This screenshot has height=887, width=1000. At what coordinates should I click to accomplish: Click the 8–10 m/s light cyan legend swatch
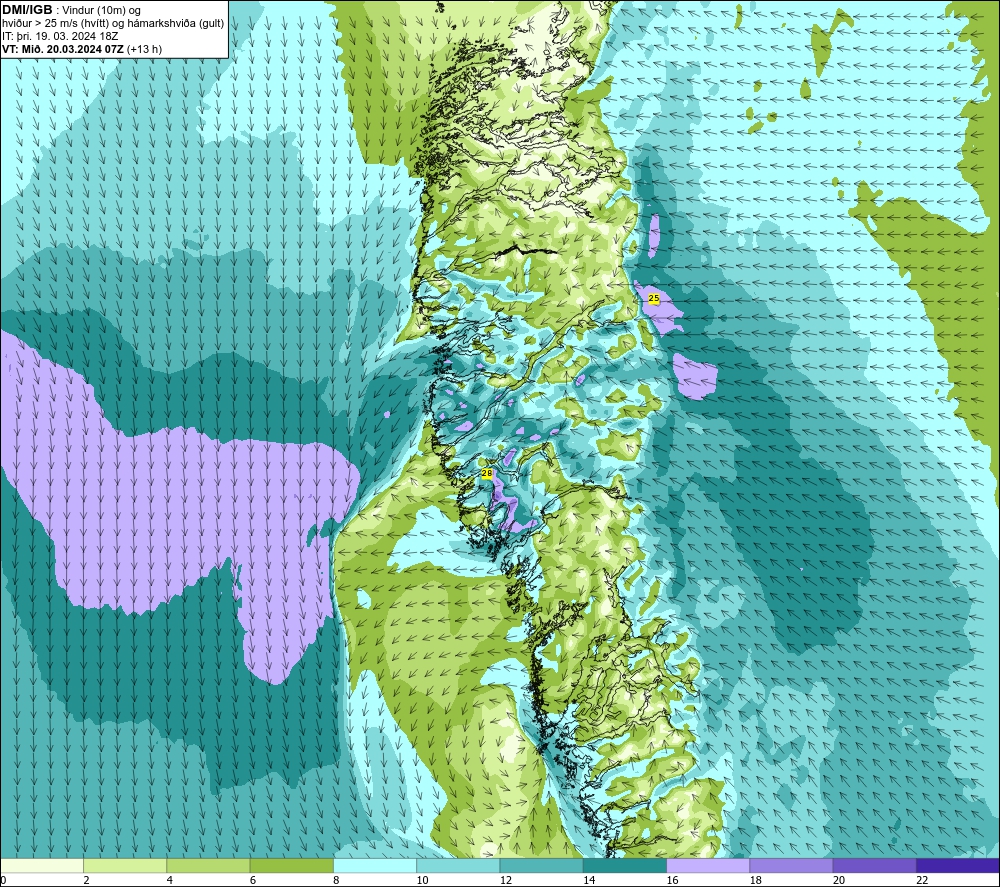click(375, 865)
